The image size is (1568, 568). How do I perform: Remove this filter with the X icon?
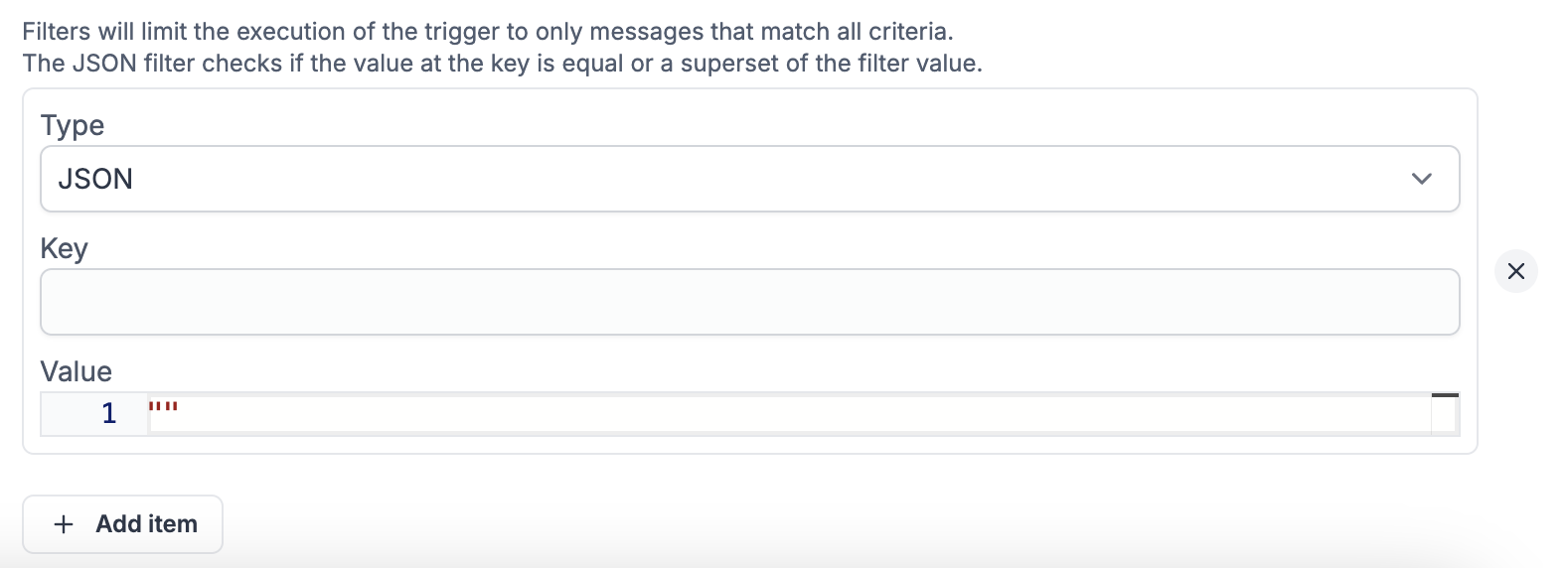pyautogui.click(x=1515, y=271)
